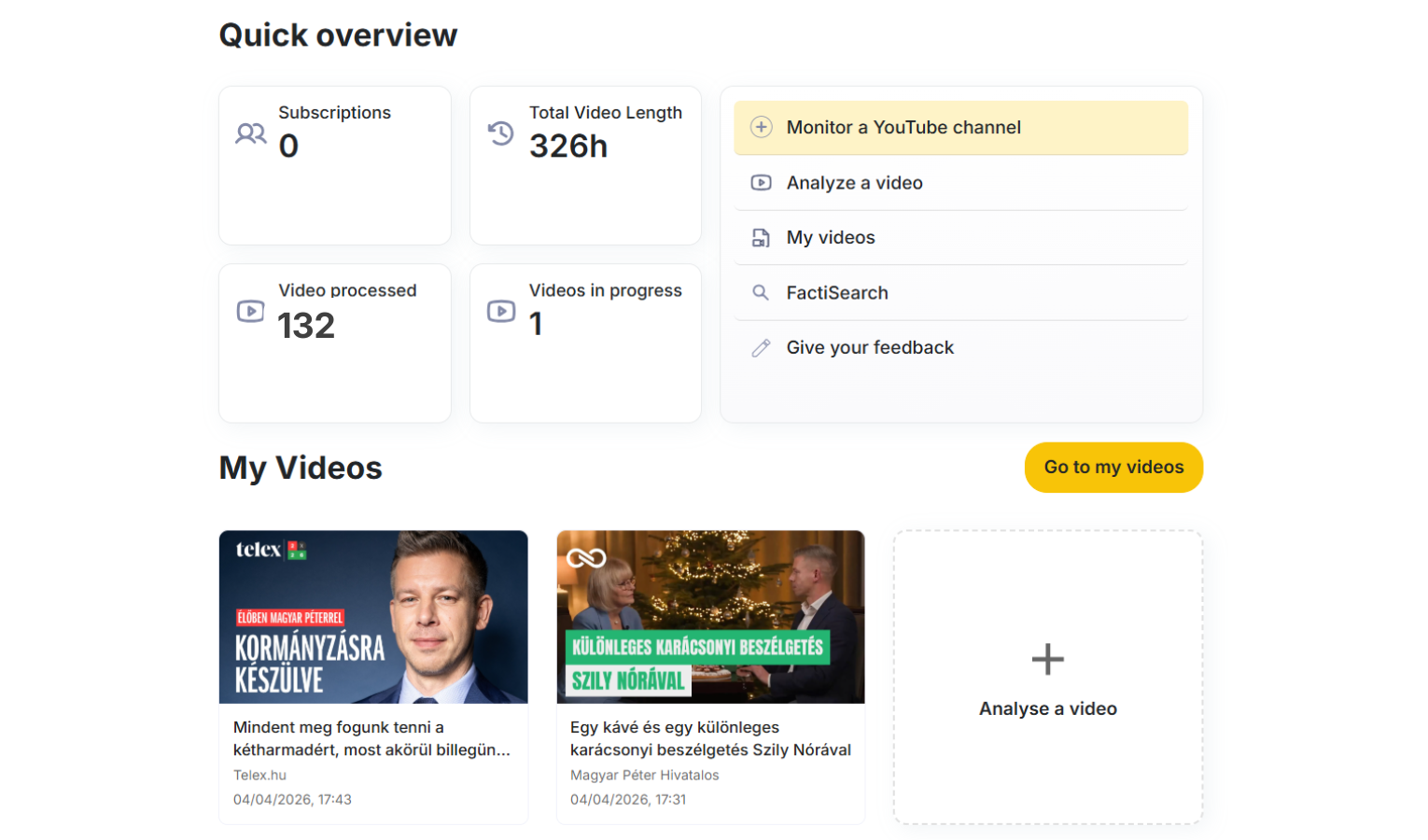Click Analyse a video label on the dashed card
This screenshot has width=1428, height=840.
point(1048,708)
